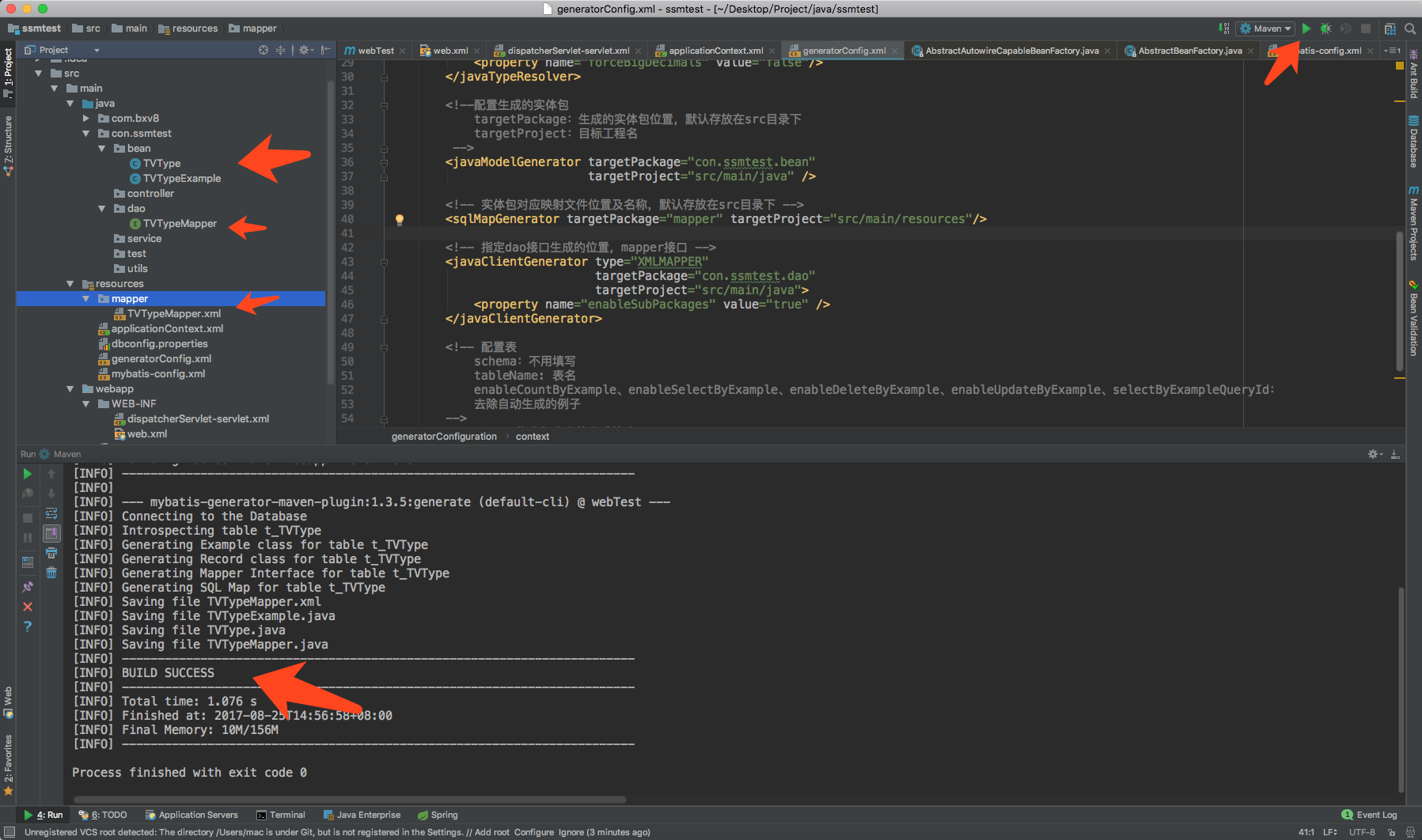
Task: Switch to the web.xml editor tab
Action: tap(450, 51)
